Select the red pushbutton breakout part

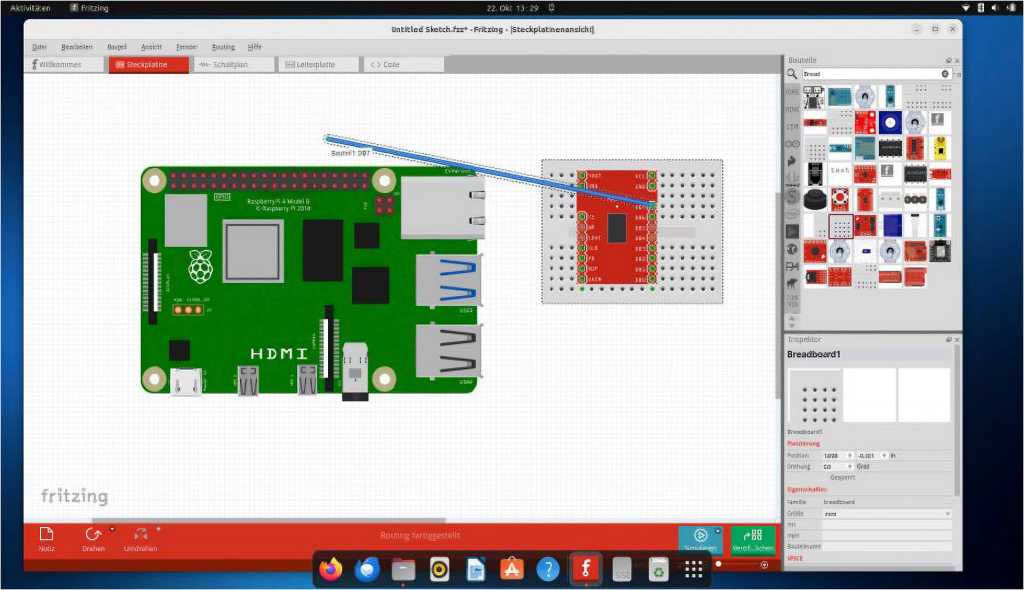tap(840, 199)
